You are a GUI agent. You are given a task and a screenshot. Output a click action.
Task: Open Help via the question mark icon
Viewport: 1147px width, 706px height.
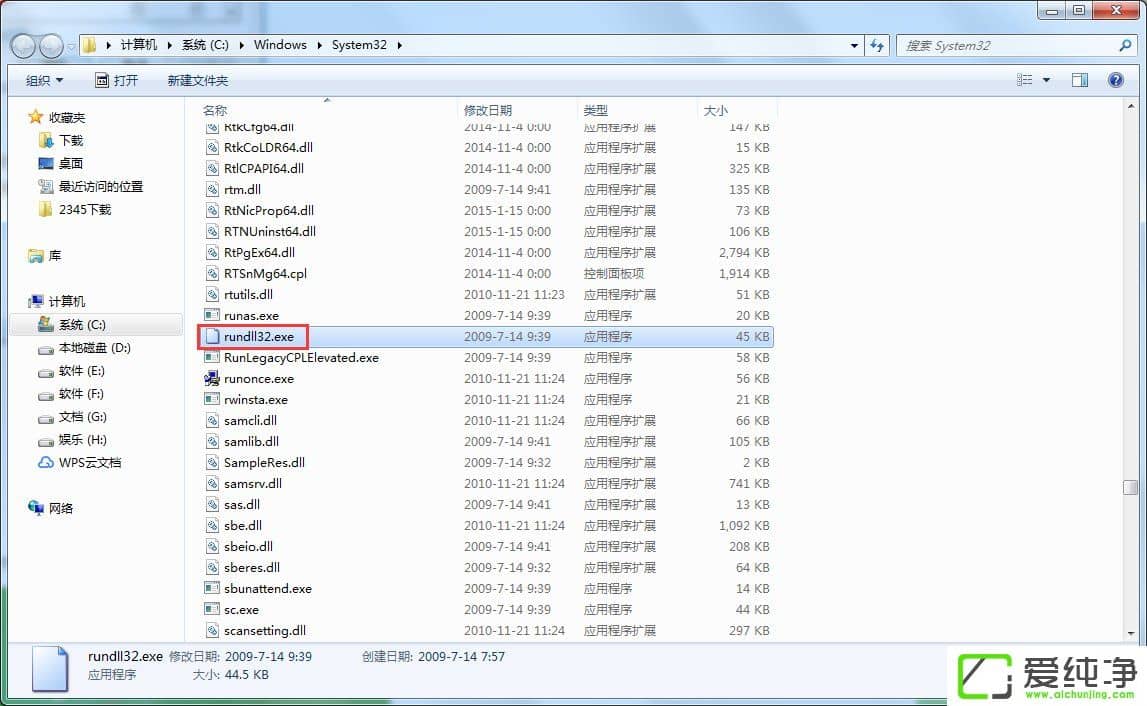pos(1118,79)
